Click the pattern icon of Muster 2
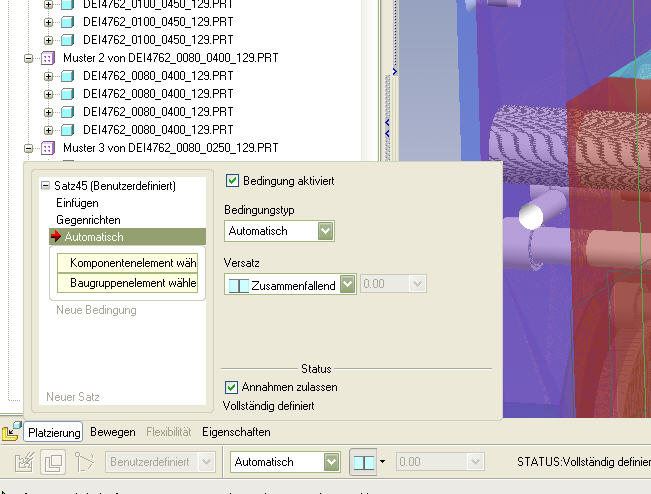 (48, 58)
